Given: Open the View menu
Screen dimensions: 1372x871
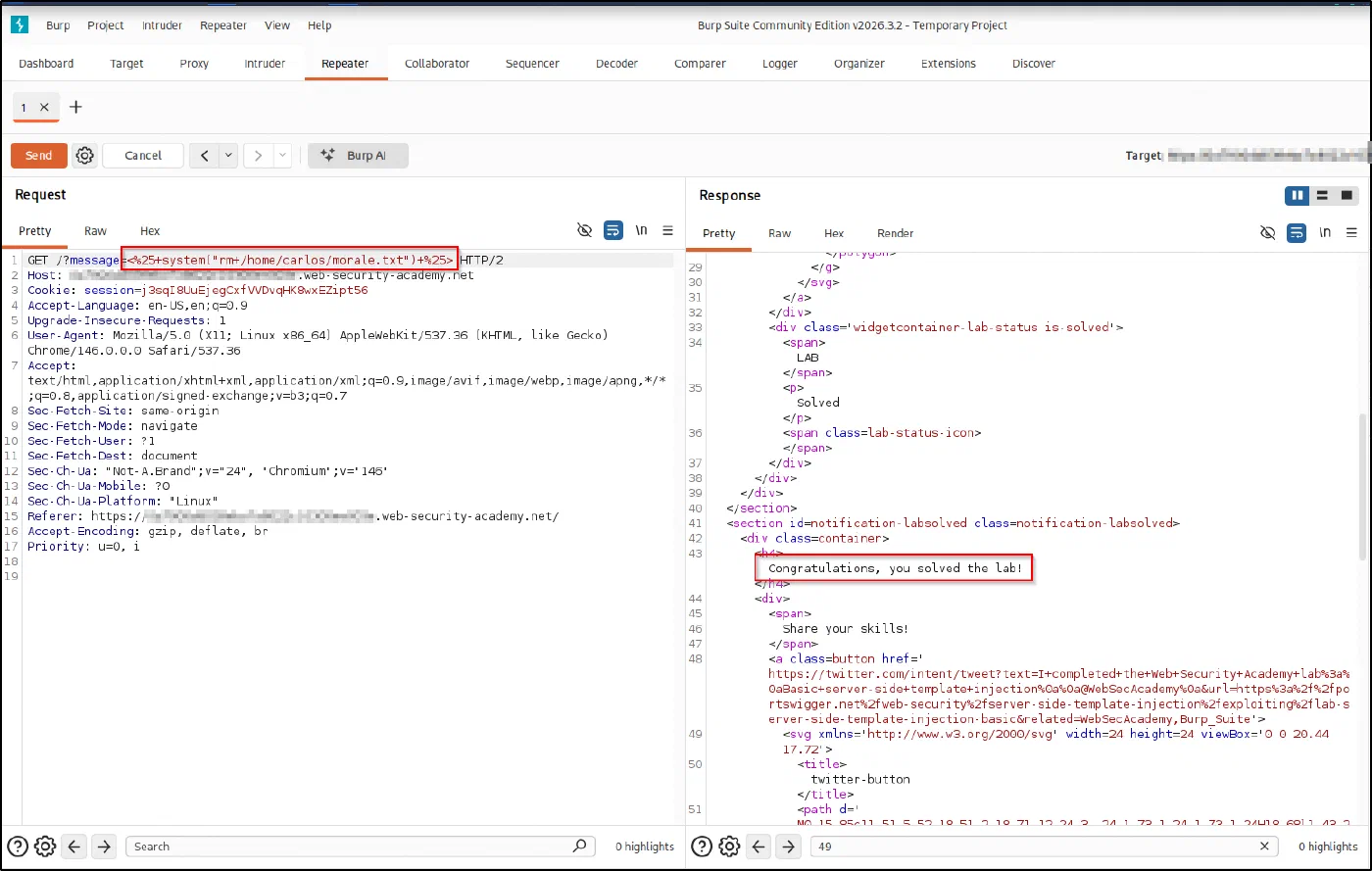Looking at the screenshot, I should 277,25.
